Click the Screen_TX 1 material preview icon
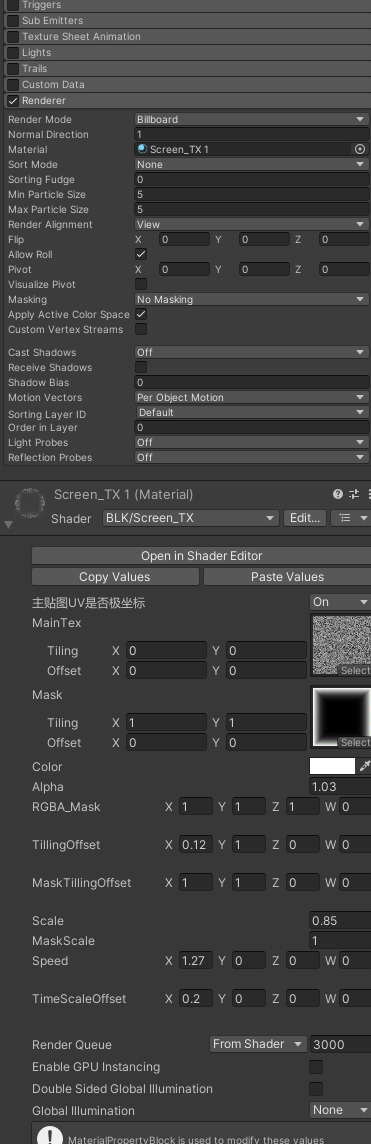 [x=30, y=503]
